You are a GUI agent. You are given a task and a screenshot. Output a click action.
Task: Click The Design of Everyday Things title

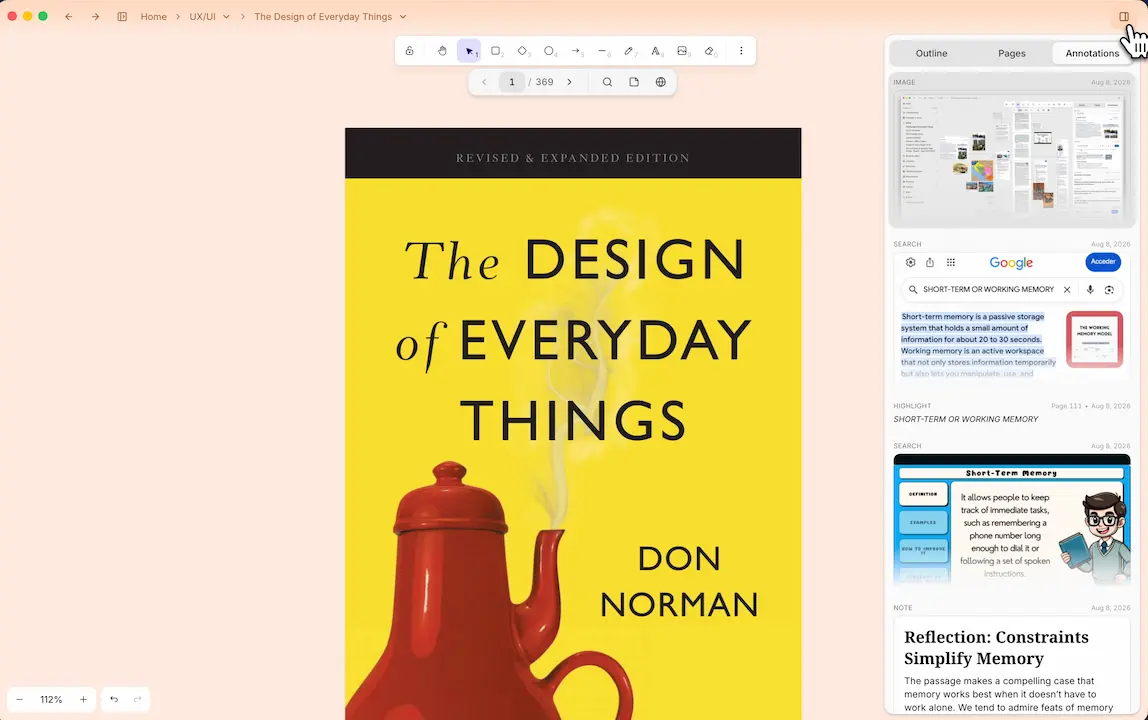323,17
